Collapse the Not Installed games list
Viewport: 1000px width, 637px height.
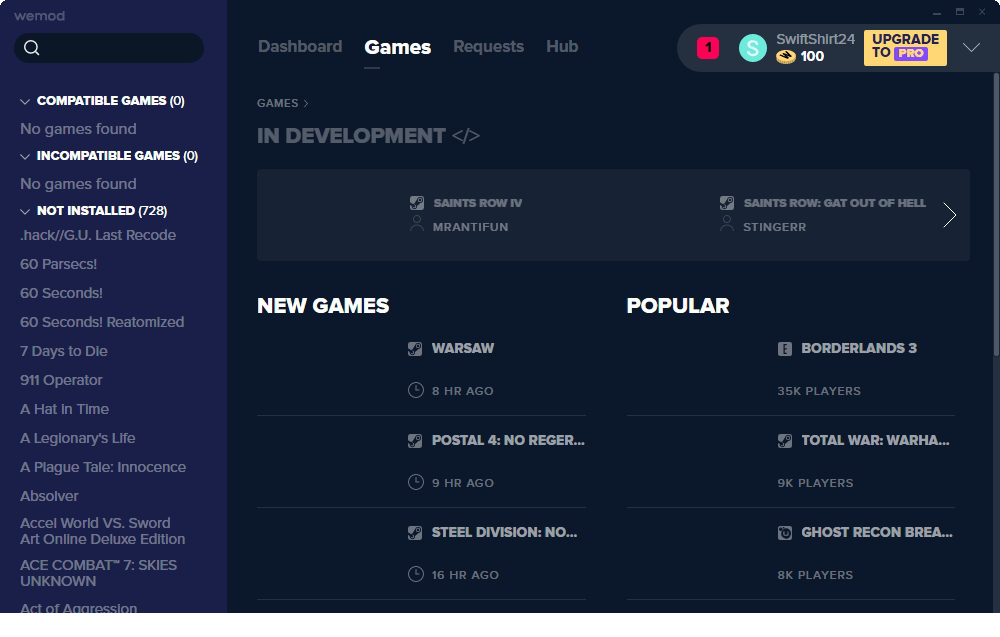pos(26,212)
